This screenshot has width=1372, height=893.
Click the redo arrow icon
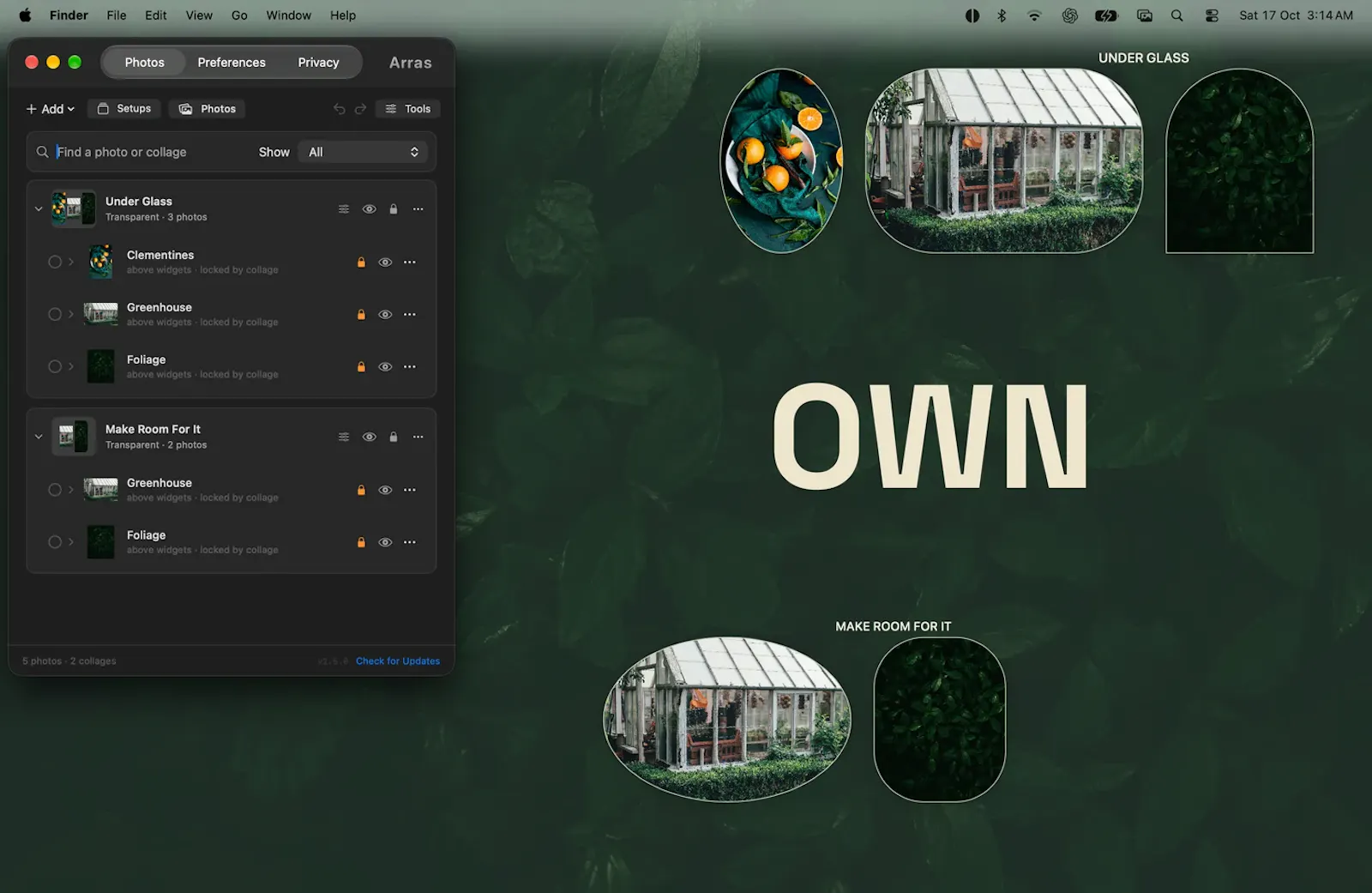[x=360, y=109]
